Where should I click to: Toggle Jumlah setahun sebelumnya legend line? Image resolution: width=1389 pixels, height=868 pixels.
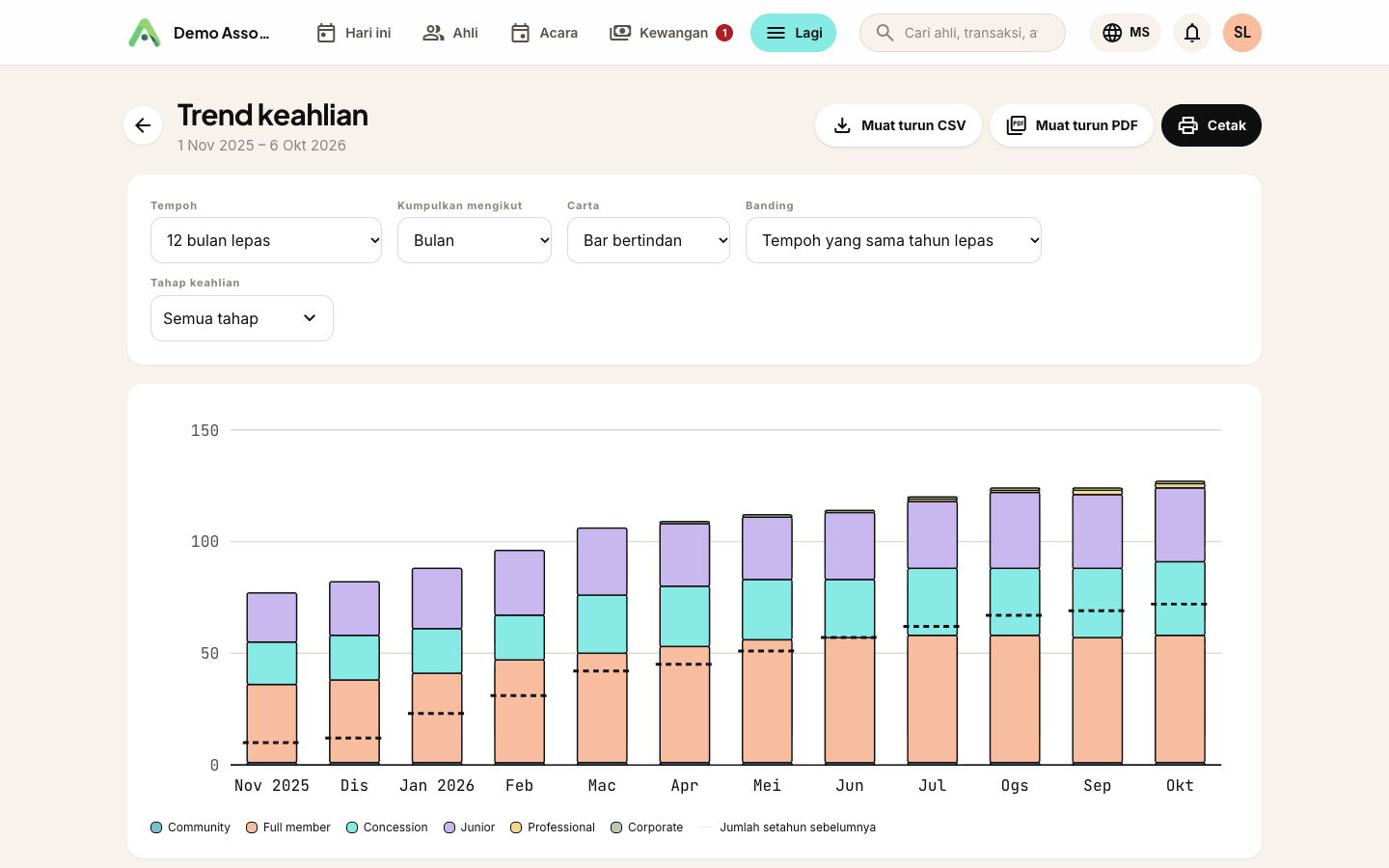click(787, 827)
